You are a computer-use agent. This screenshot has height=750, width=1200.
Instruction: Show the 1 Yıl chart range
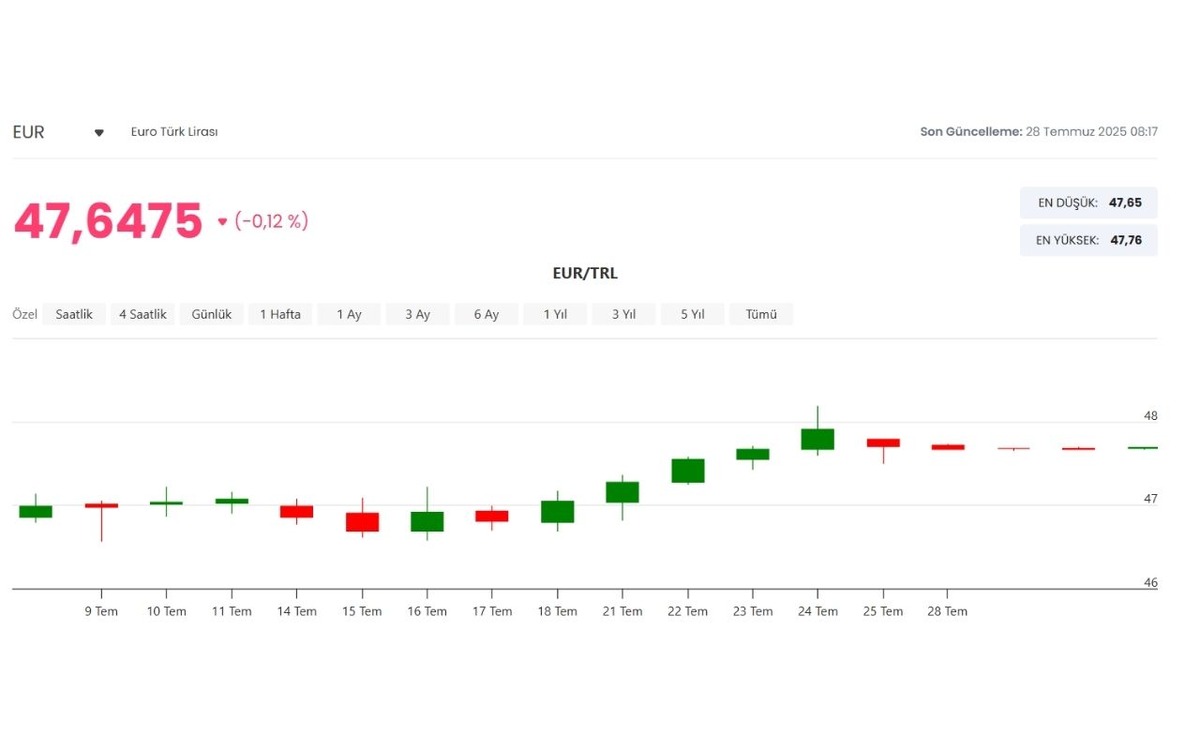(555, 314)
